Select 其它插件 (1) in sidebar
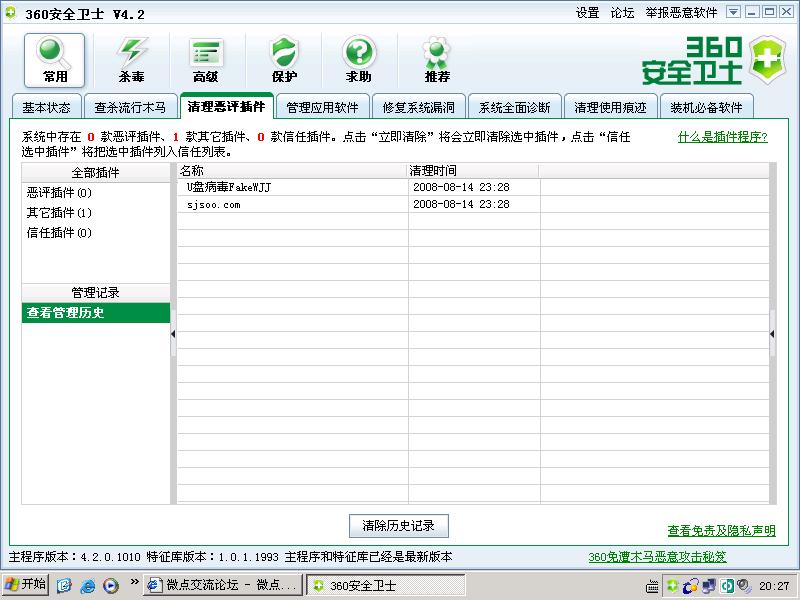The image size is (800, 600). pyautogui.click(x=59, y=213)
